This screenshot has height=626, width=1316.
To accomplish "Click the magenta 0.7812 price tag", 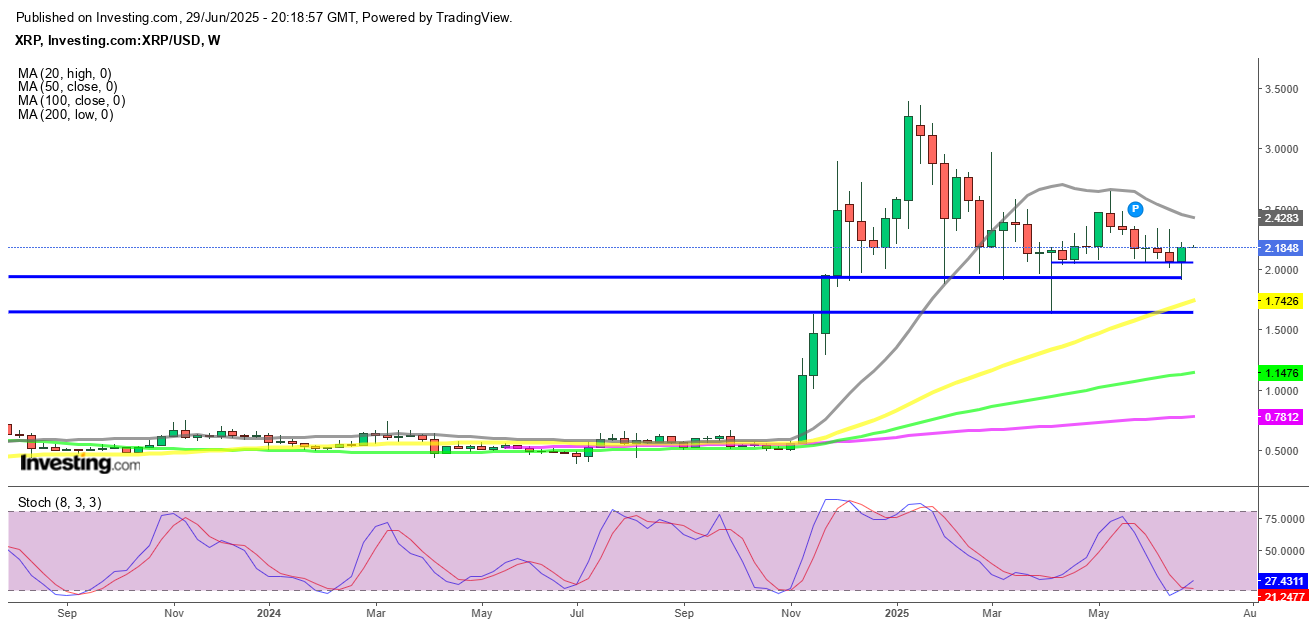I will [x=1284, y=417].
